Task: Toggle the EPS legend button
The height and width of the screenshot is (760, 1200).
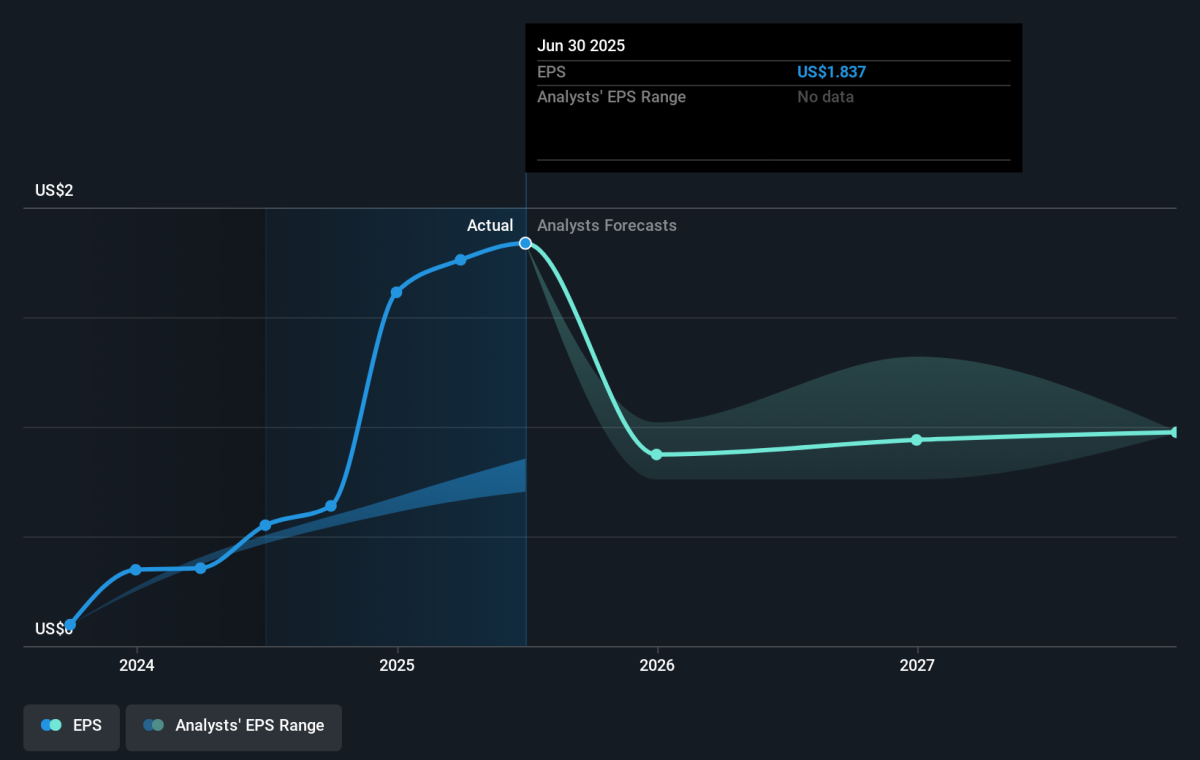Action: click(x=71, y=726)
